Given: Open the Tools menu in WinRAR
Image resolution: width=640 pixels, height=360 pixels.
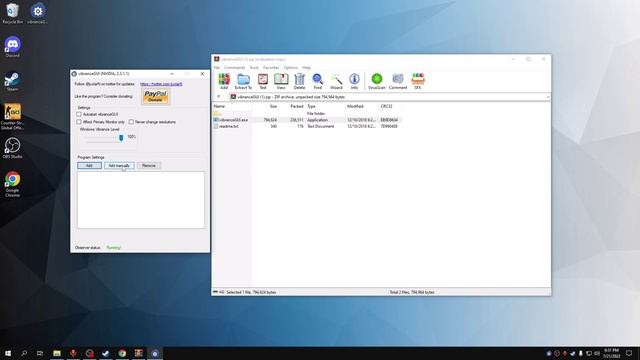Looking at the screenshot, I should 254,67.
